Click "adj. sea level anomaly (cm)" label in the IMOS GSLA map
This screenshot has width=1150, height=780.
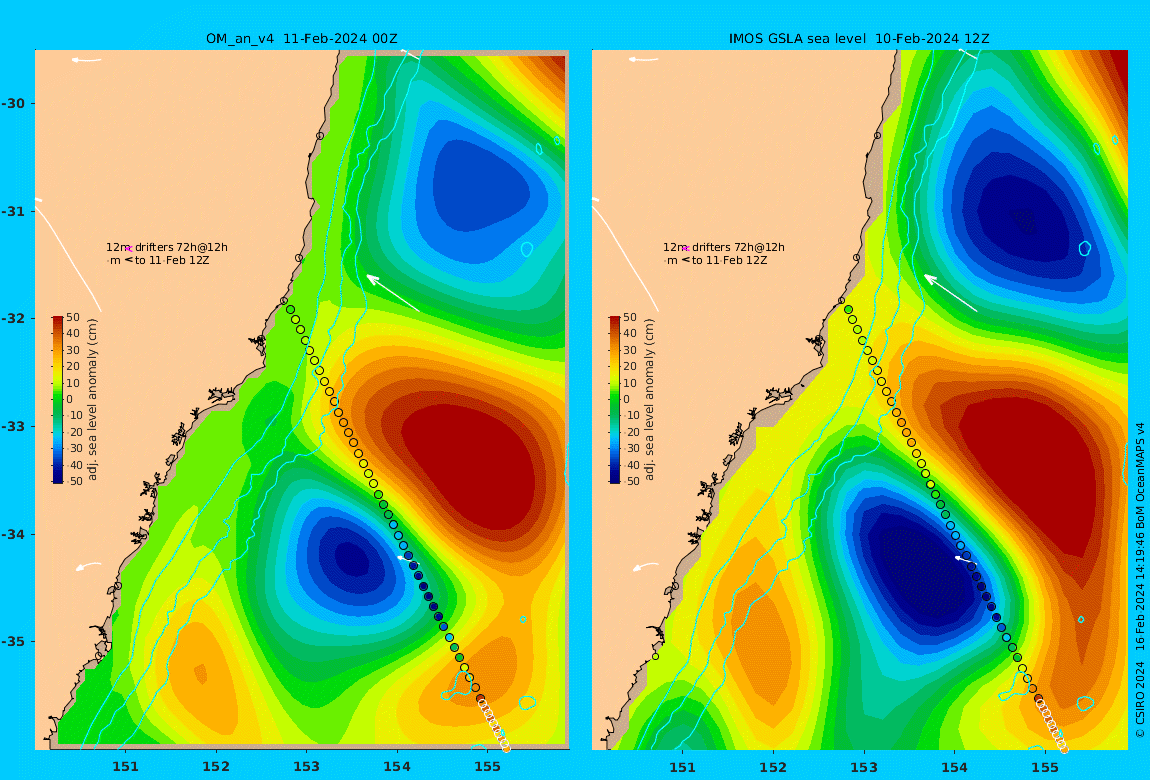(x=649, y=400)
